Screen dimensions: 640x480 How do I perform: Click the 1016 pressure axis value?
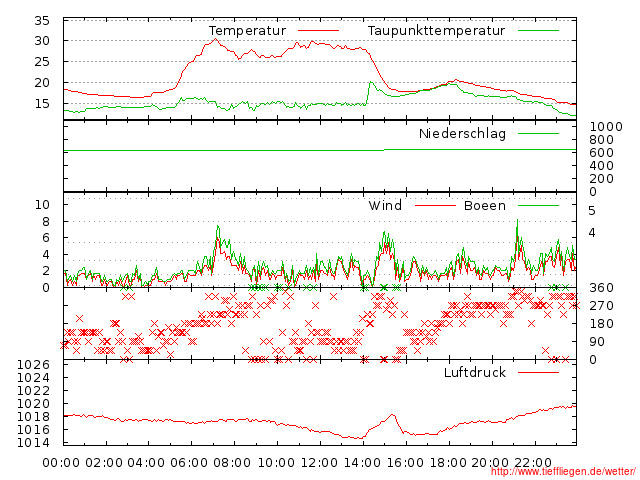click(33, 430)
